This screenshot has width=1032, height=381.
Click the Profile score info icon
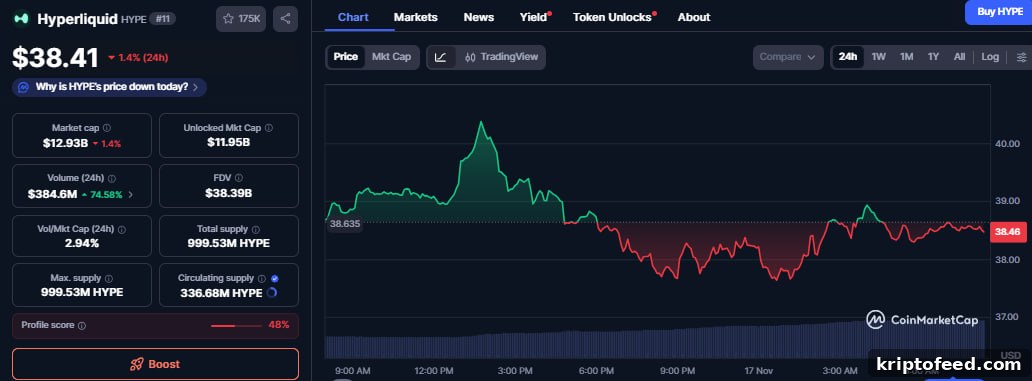click(82, 326)
